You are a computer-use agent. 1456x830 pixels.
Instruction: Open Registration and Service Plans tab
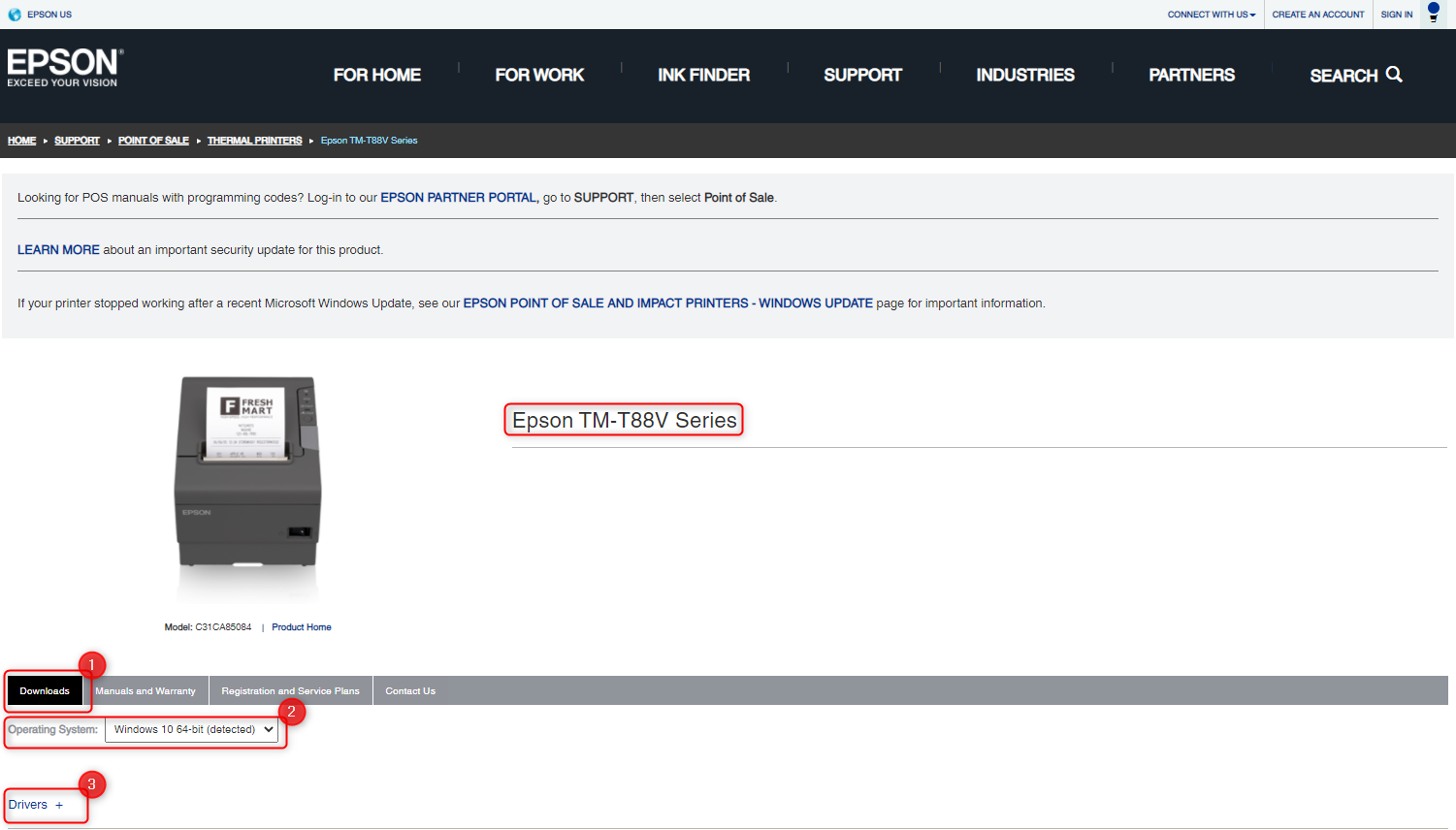click(290, 691)
